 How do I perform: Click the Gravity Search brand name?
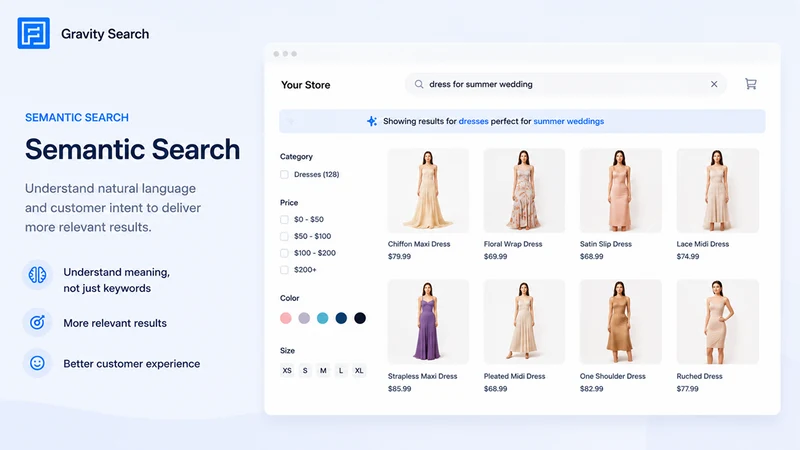105,34
